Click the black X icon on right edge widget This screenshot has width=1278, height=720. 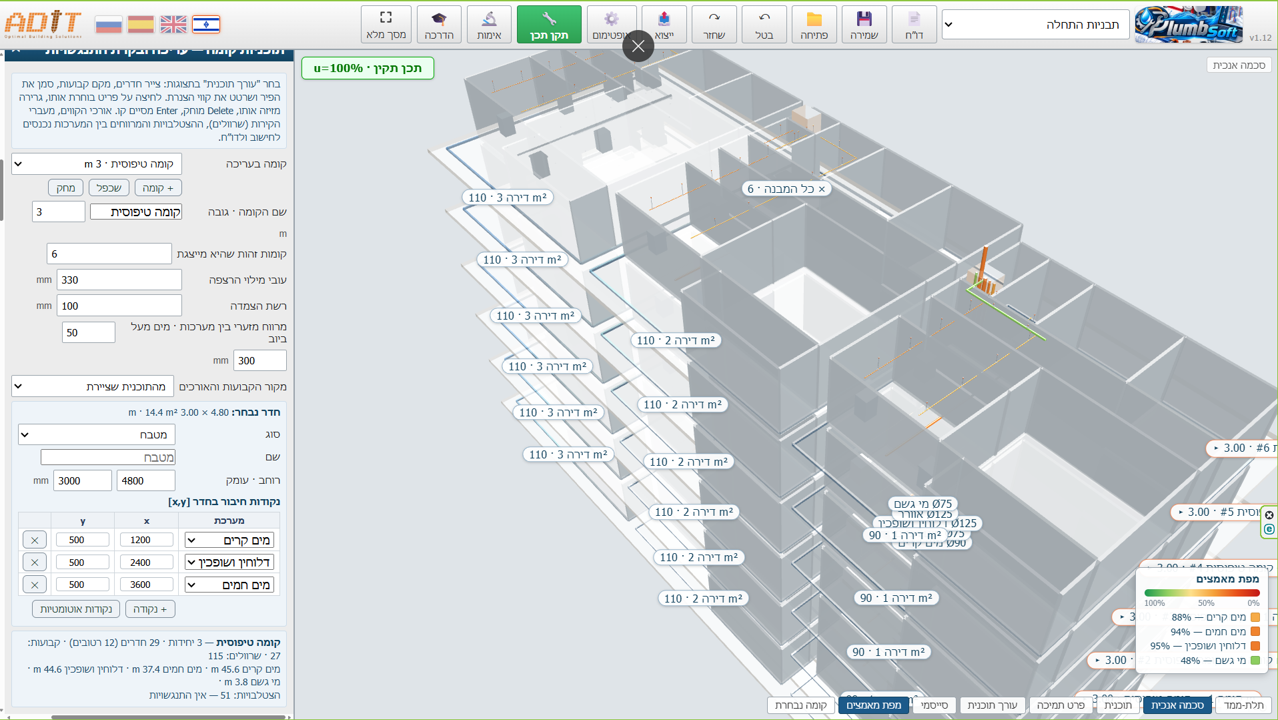pyautogui.click(x=1269, y=515)
